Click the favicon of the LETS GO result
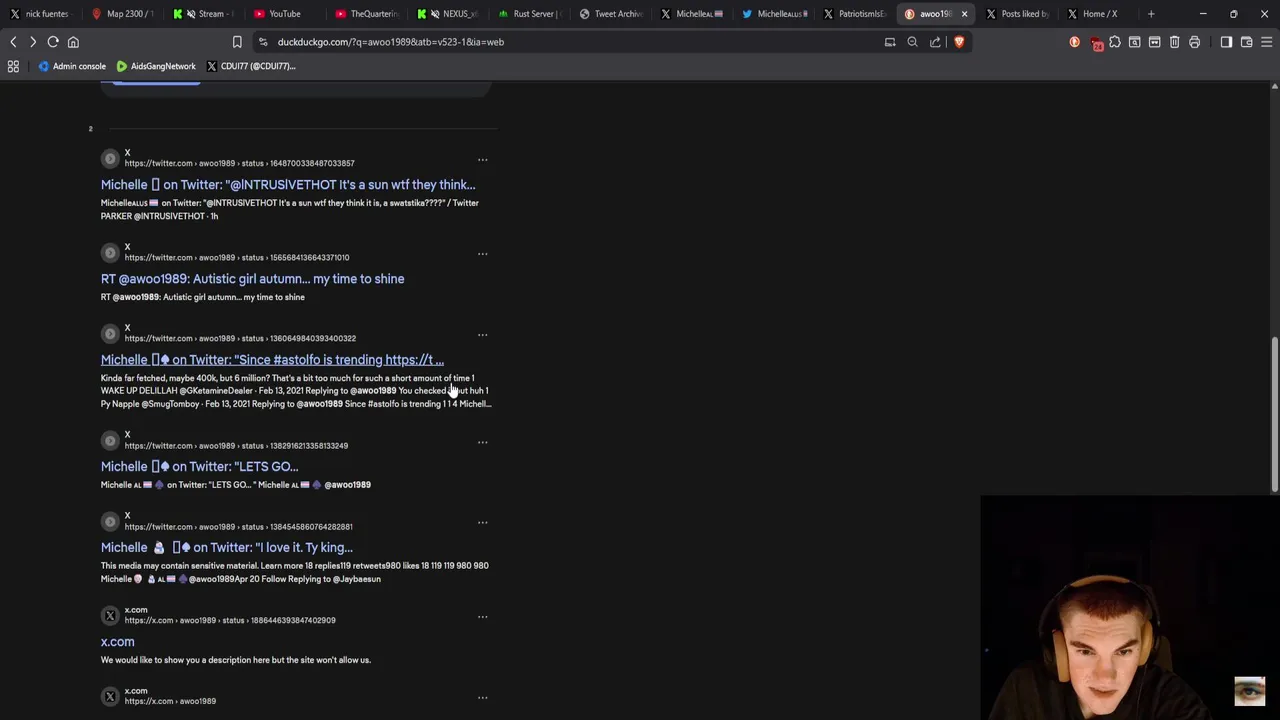The height and width of the screenshot is (720, 1280). pyautogui.click(x=110, y=440)
